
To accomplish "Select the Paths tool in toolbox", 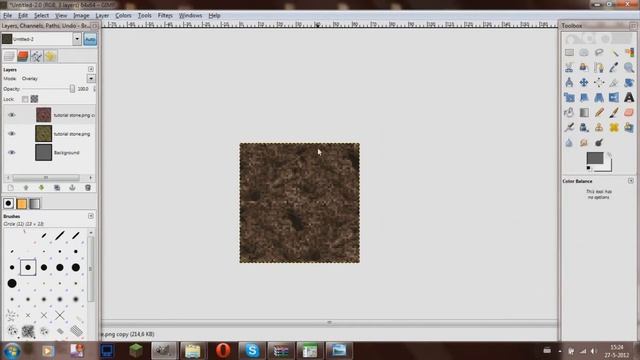I will (x=599, y=67).
